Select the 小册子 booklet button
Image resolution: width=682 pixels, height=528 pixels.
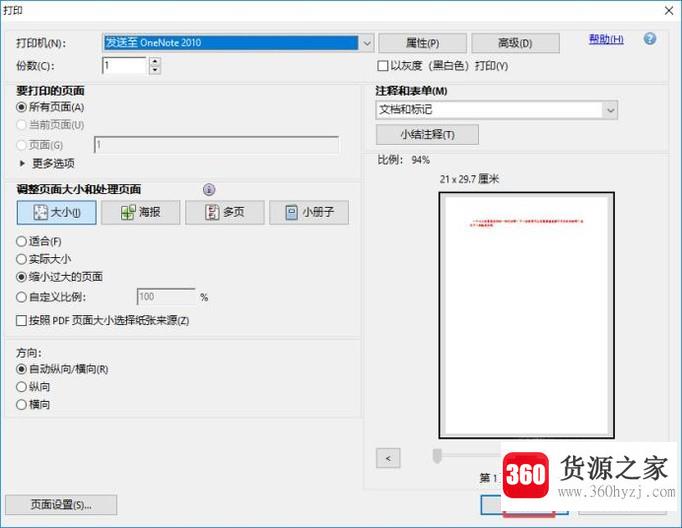309,212
